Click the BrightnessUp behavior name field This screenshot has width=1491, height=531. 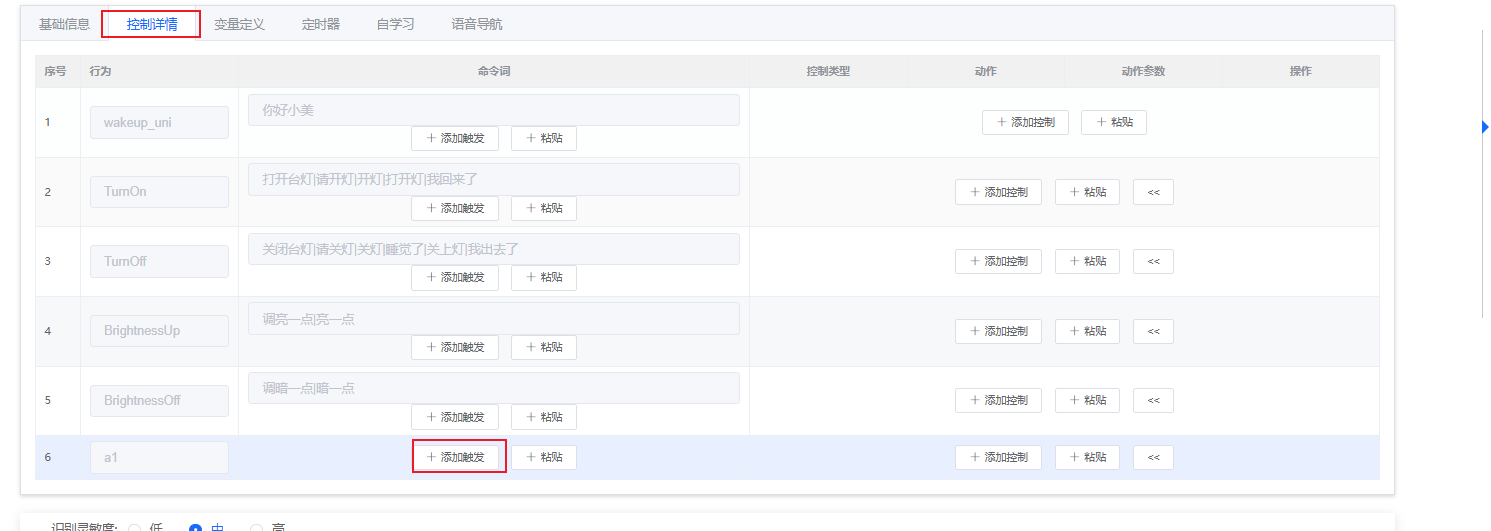[x=159, y=331]
